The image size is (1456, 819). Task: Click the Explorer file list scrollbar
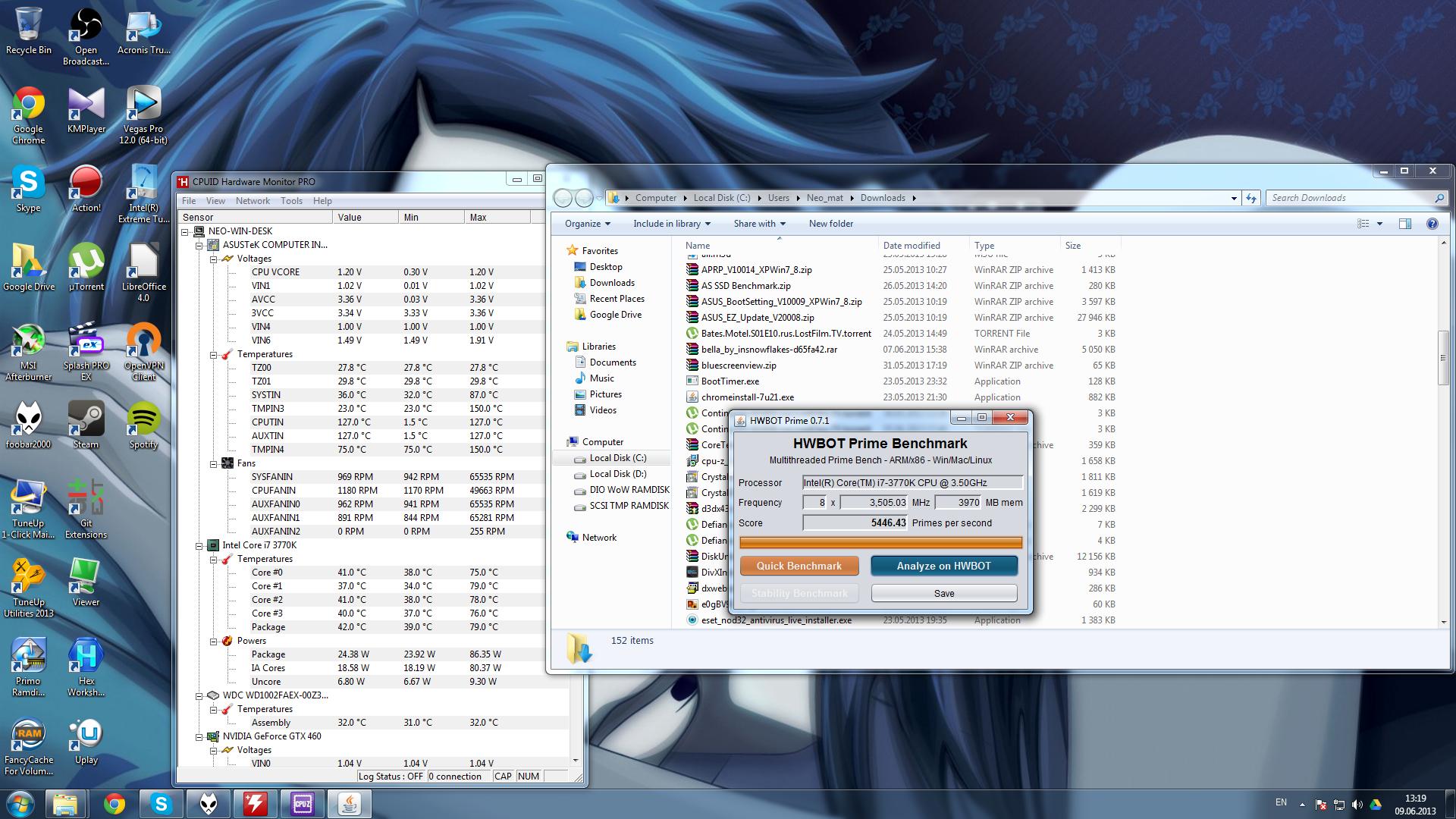click(x=1444, y=358)
